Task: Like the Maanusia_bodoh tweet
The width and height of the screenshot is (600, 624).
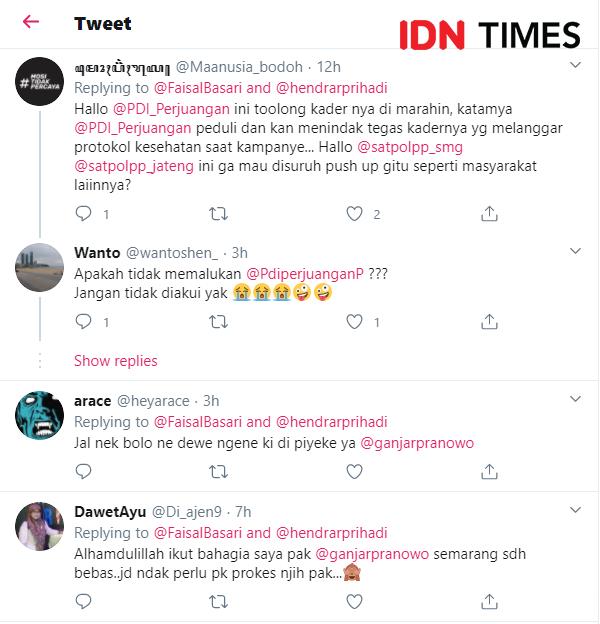Action: point(354,214)
